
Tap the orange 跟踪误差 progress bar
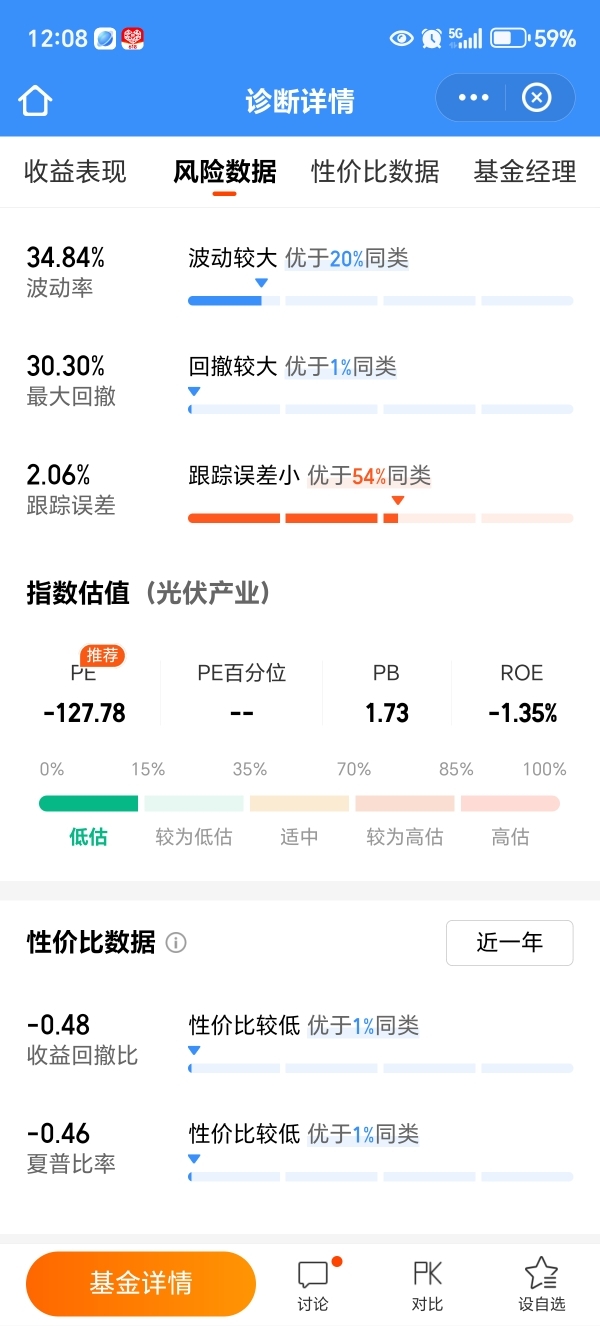[x=380, y=518]
